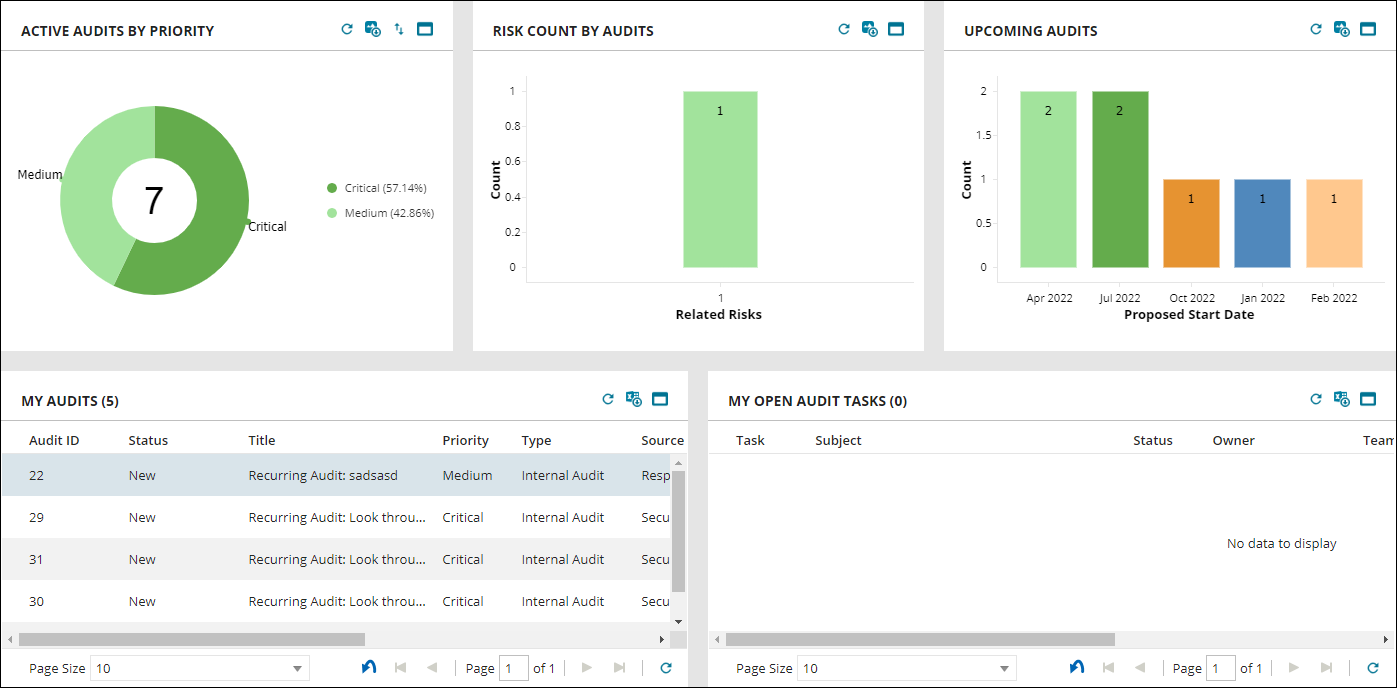
Task: Export the My Open Audit Tasks data
Action: pos(1341,398)
